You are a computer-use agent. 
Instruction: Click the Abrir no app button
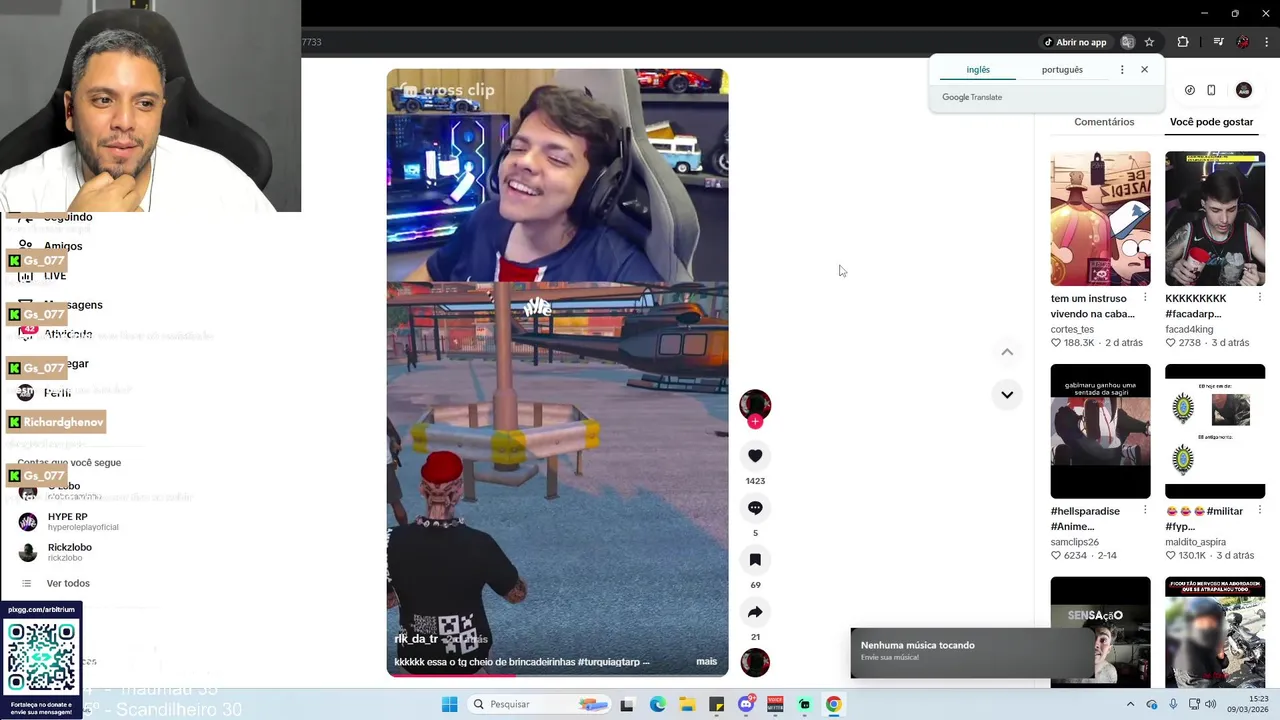(1075, 42)
